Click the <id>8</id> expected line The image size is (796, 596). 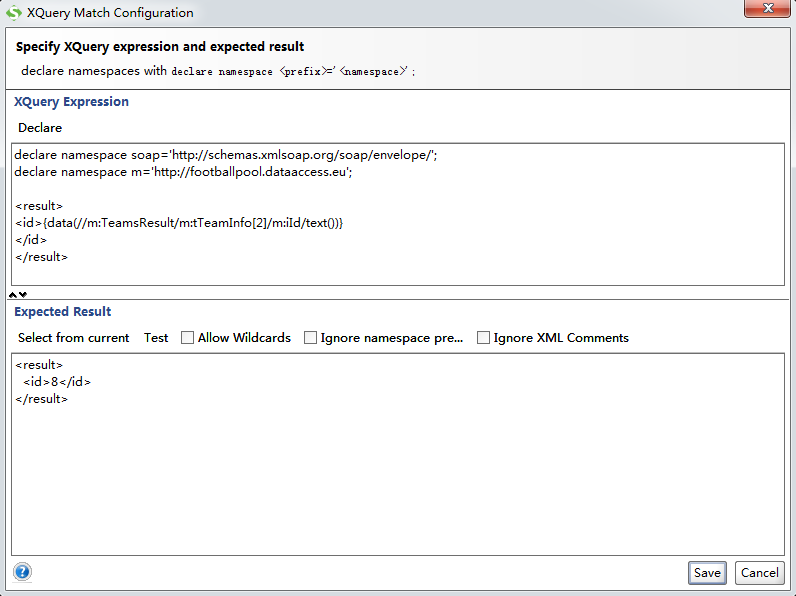coord(57,382)
